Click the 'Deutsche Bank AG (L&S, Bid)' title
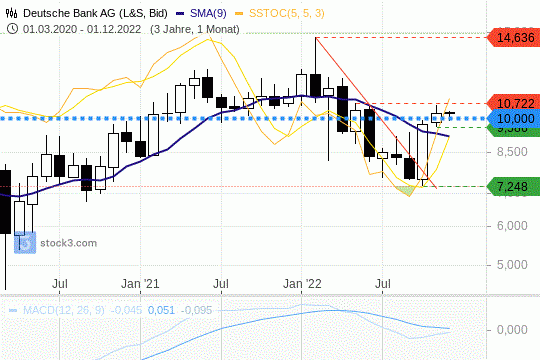This screenshot has height=360, width=540. (x=95, y=13)
